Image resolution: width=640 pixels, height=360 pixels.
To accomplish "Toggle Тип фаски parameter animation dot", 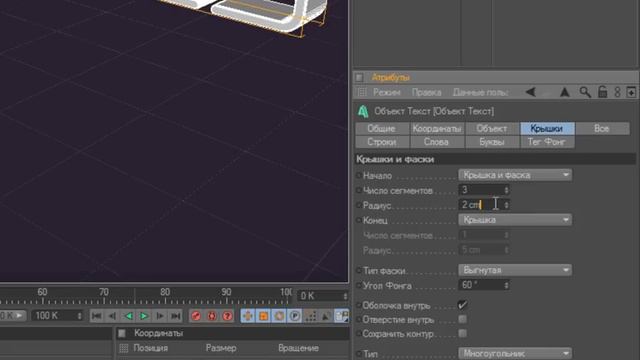I will 358,271.
